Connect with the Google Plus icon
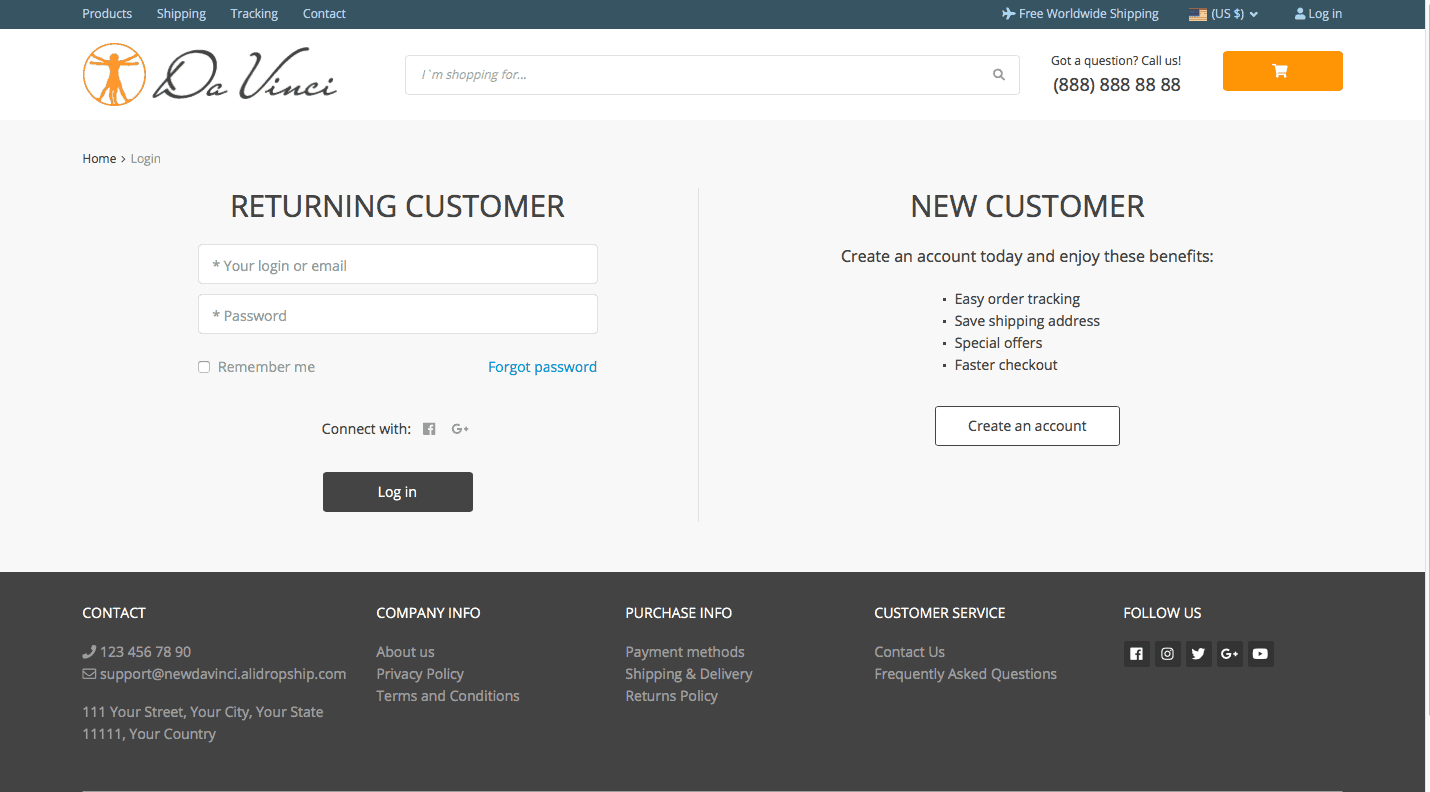 pyautogui.click(x=460, y=429)
